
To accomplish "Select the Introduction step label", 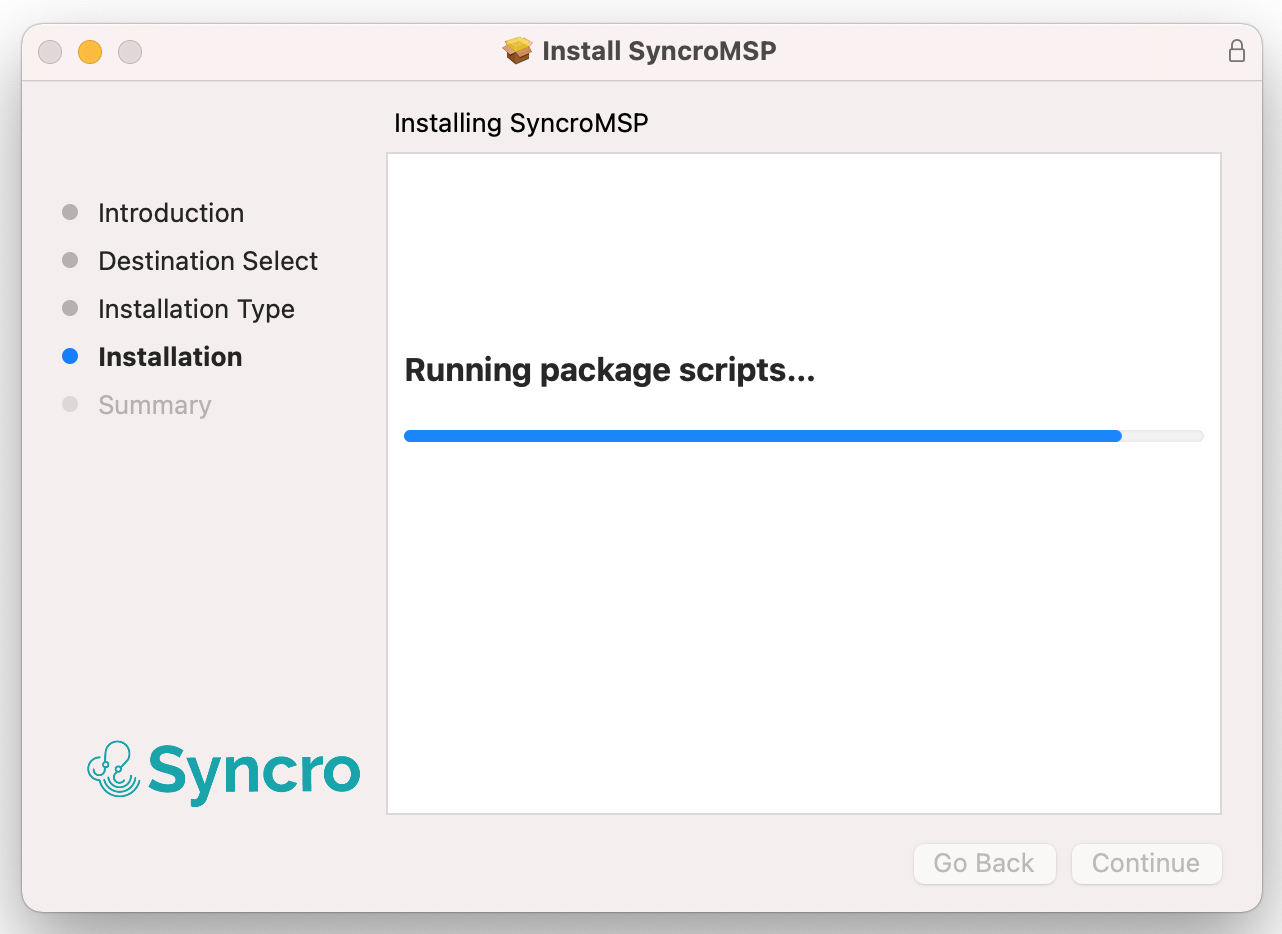I will (x=171, y=213).
